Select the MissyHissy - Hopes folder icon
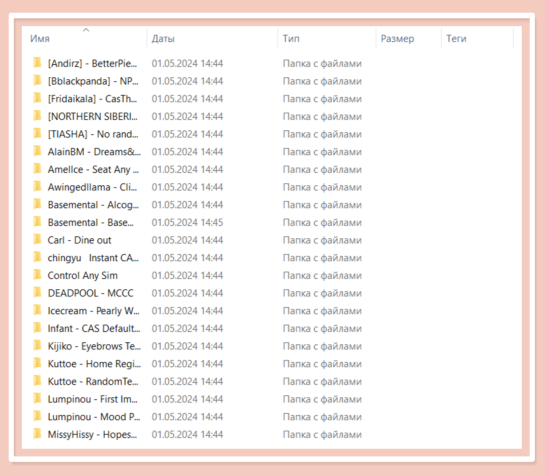The height and width of the screenshot is (476, 545). click(x=37, y=434)
